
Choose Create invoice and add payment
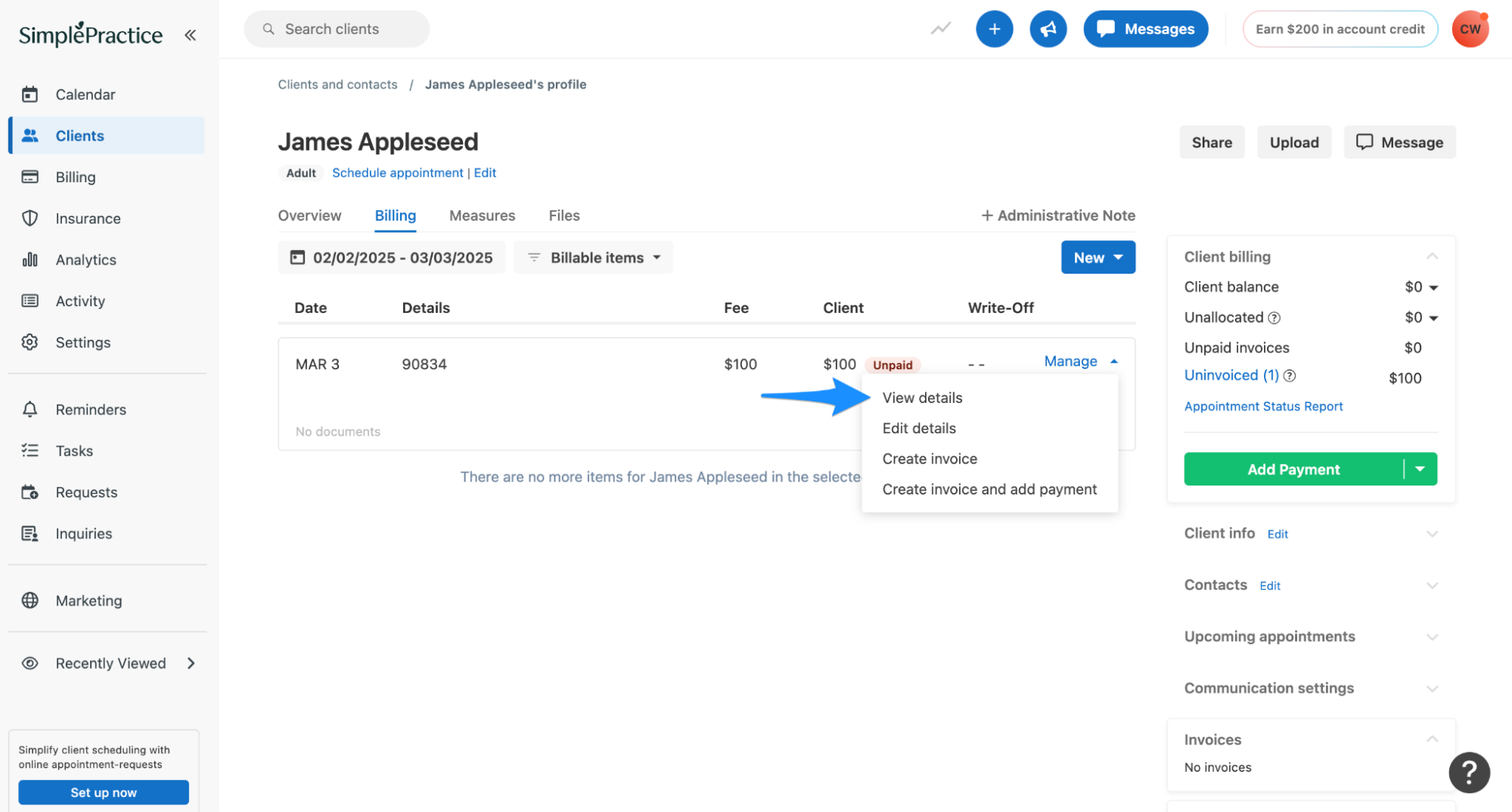989,489
